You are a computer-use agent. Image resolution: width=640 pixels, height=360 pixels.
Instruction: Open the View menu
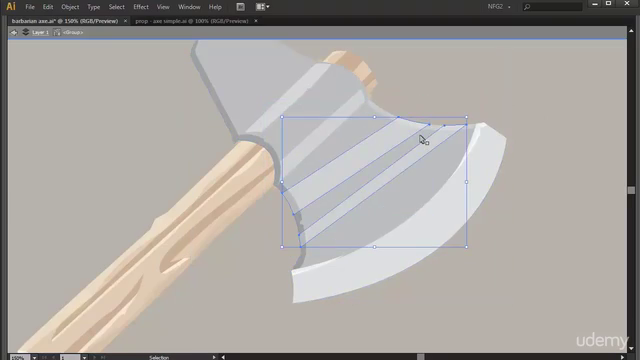[163, 7]
